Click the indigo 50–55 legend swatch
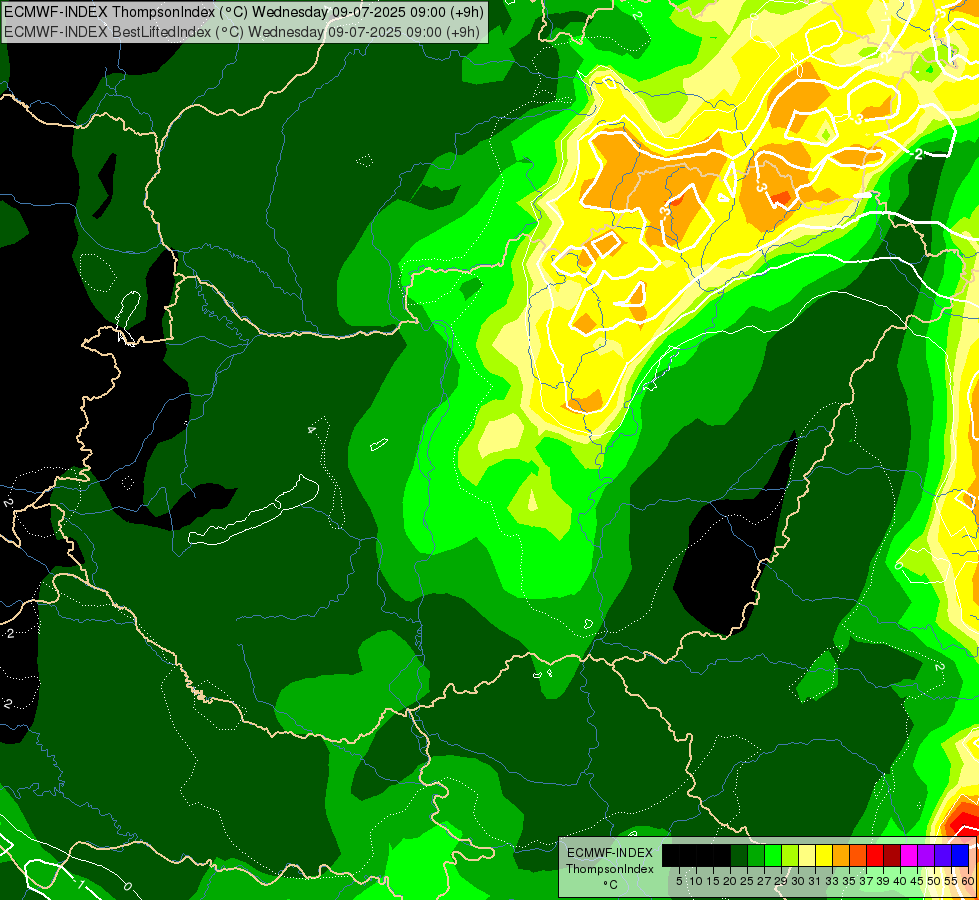The image size is (979, 900). (x=943, y=855)
